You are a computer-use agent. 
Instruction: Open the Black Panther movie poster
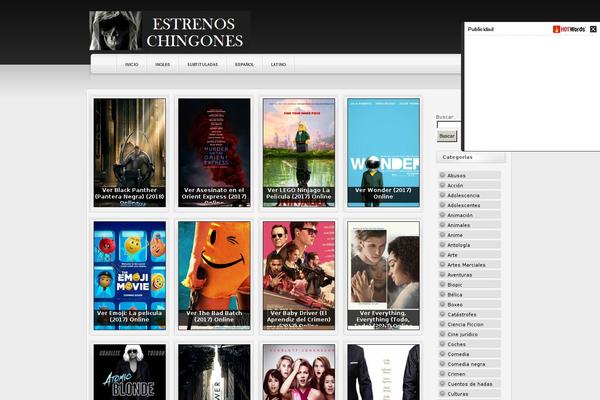click(x=130, y=153)
